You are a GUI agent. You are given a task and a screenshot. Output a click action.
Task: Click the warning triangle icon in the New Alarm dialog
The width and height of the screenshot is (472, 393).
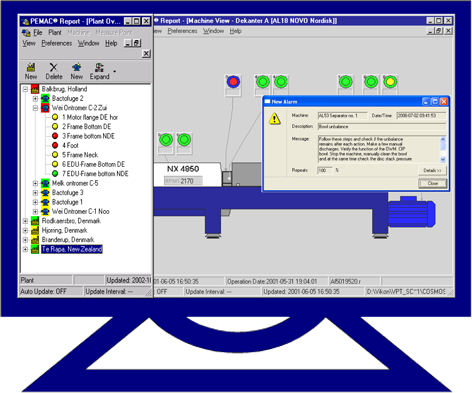pyautogui.click(x=274, y=118)
